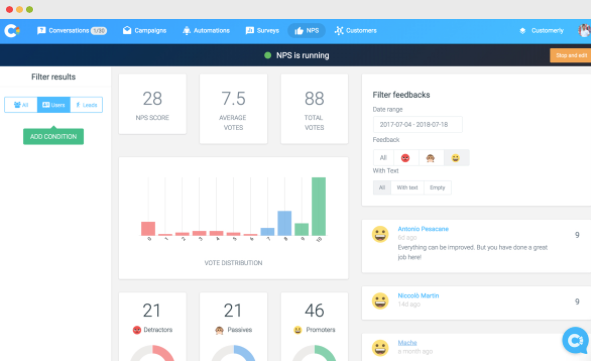Click the green bar for score 10
Image resolution: width=591 pixels, height=361 pixels.
coord(319,207)
